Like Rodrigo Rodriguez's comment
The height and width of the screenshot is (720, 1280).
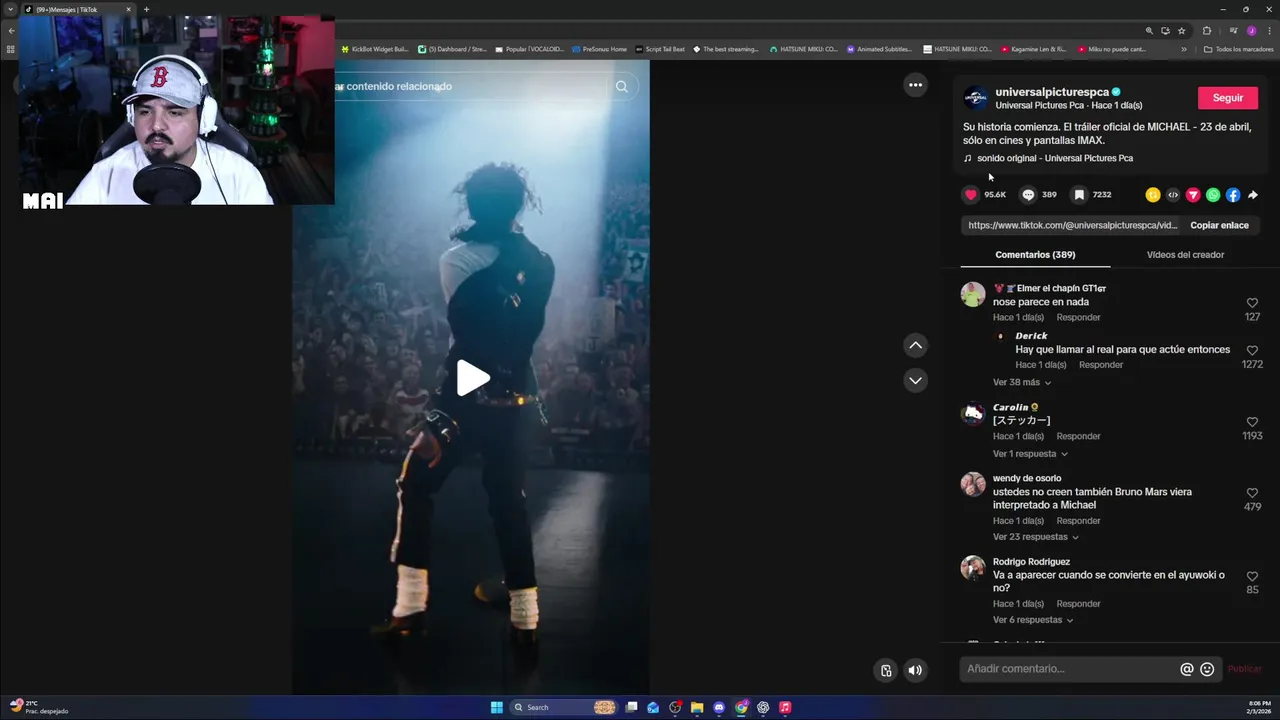[x=1252, y=576]
